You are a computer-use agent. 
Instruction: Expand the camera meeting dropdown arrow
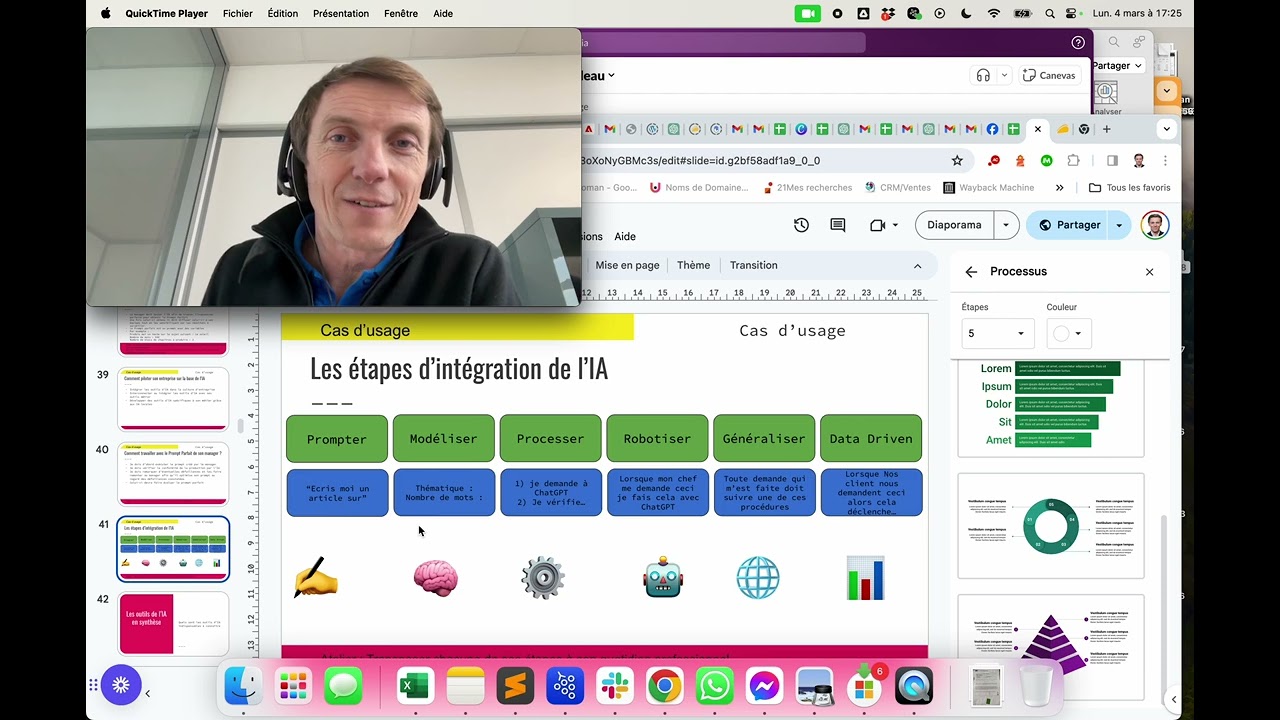tap(895, 225)
